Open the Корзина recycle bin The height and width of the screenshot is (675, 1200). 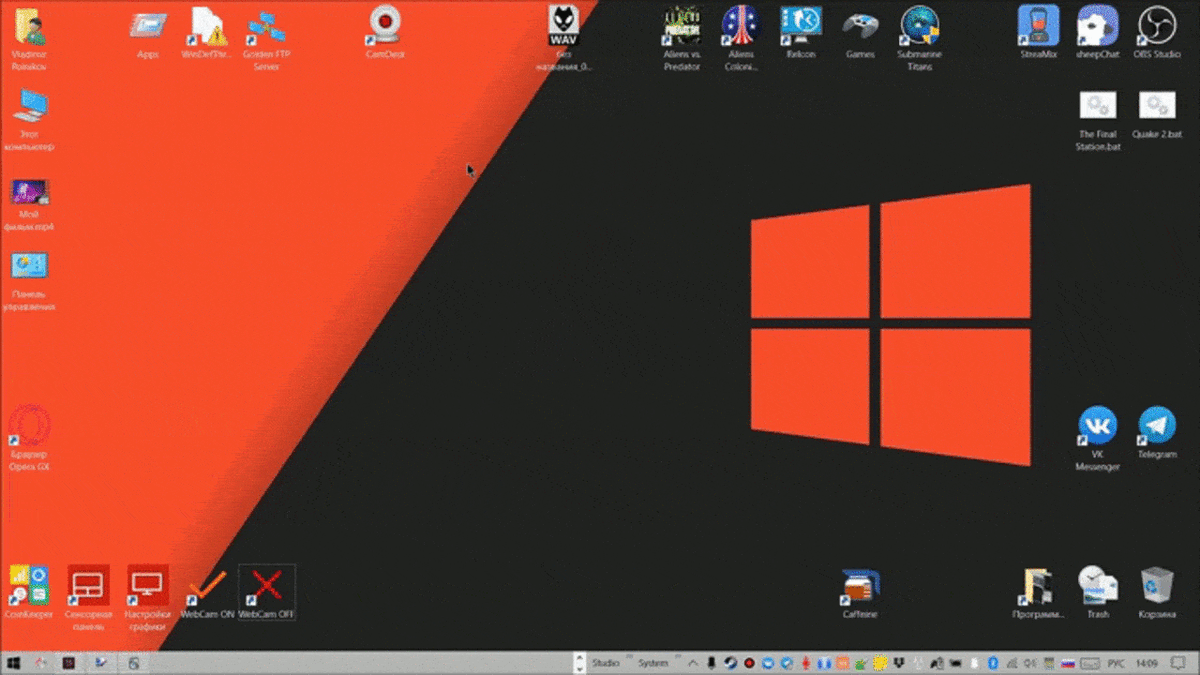point(1157,592)
